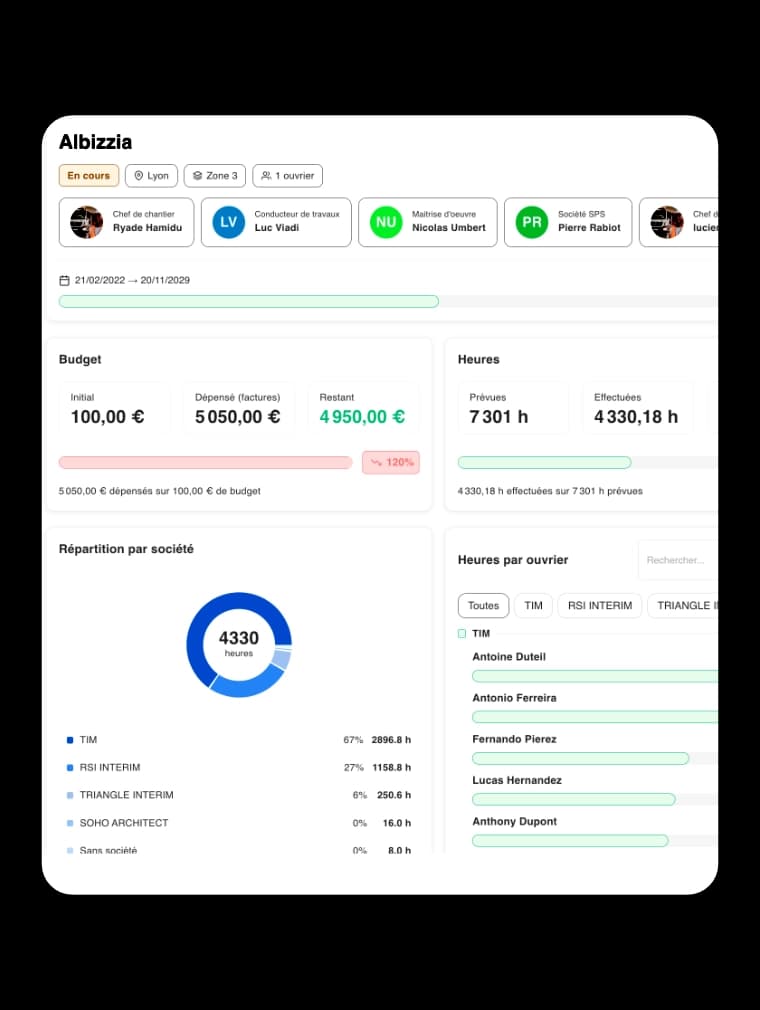Click the LV avatar for Luc Viadi
This screenshot has height=1010, width=760.
click(229, 222)
